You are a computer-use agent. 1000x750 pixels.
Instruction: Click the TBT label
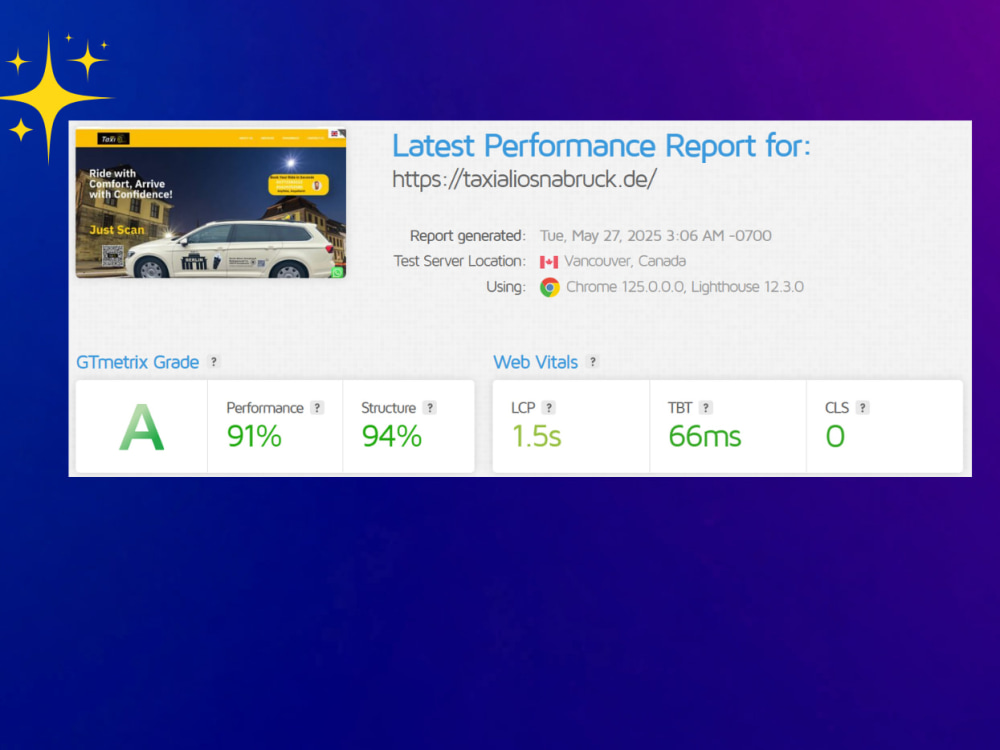tap(680, 408)
